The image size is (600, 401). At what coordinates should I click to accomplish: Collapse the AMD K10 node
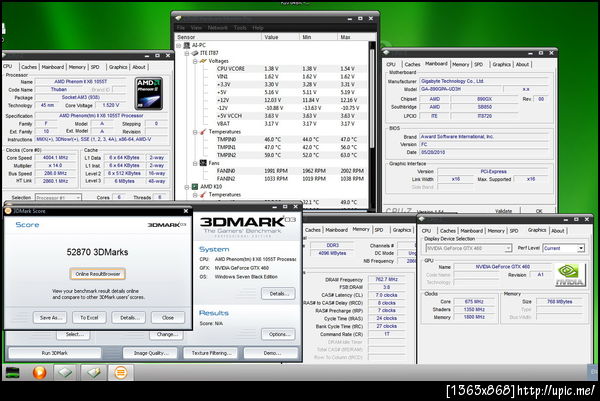[187, 187]
